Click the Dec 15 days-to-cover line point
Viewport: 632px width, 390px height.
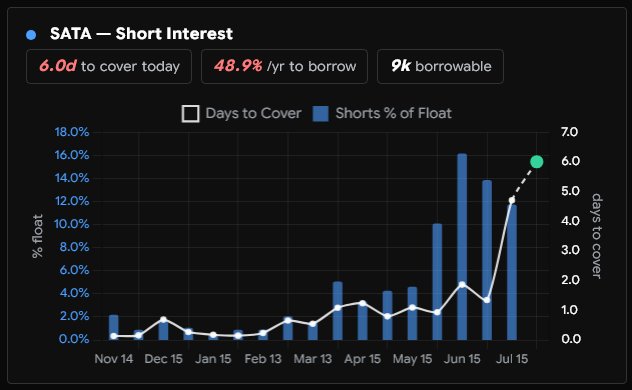pyautogui.click(x=163, y=319)
